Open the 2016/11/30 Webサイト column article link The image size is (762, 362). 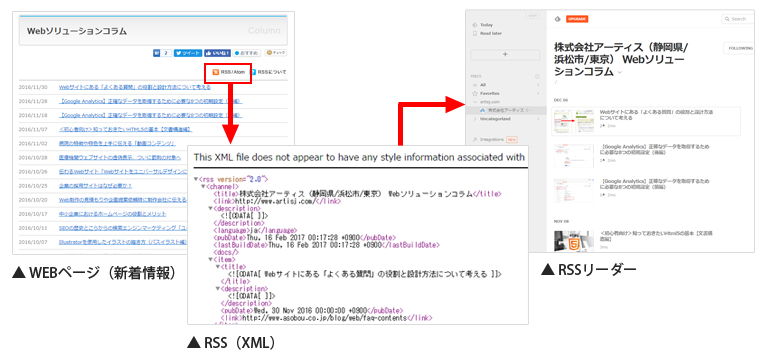pos(135,87)
